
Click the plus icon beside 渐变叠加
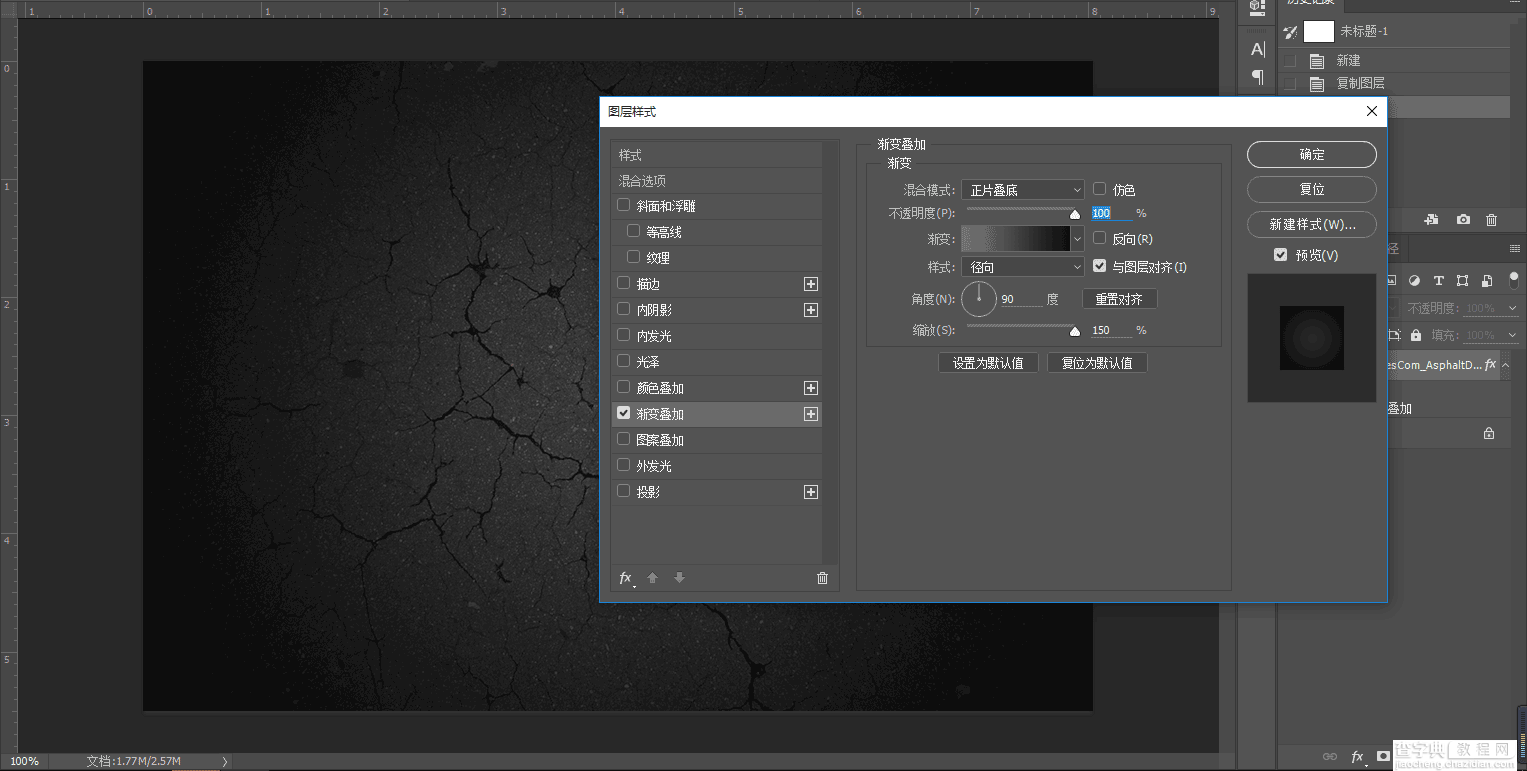(811, 414)
